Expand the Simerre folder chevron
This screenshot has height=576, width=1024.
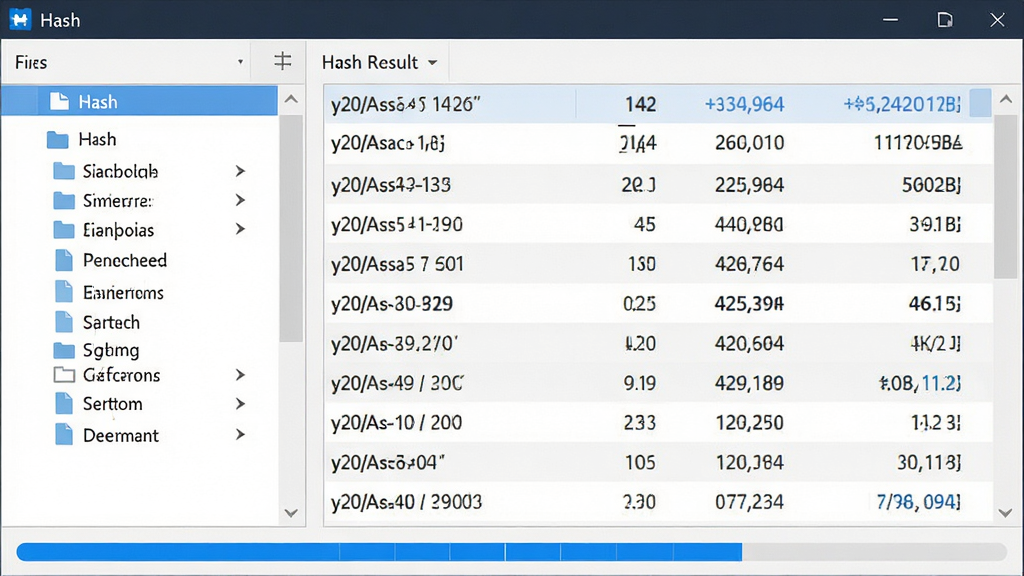click(x=240, y=200)
